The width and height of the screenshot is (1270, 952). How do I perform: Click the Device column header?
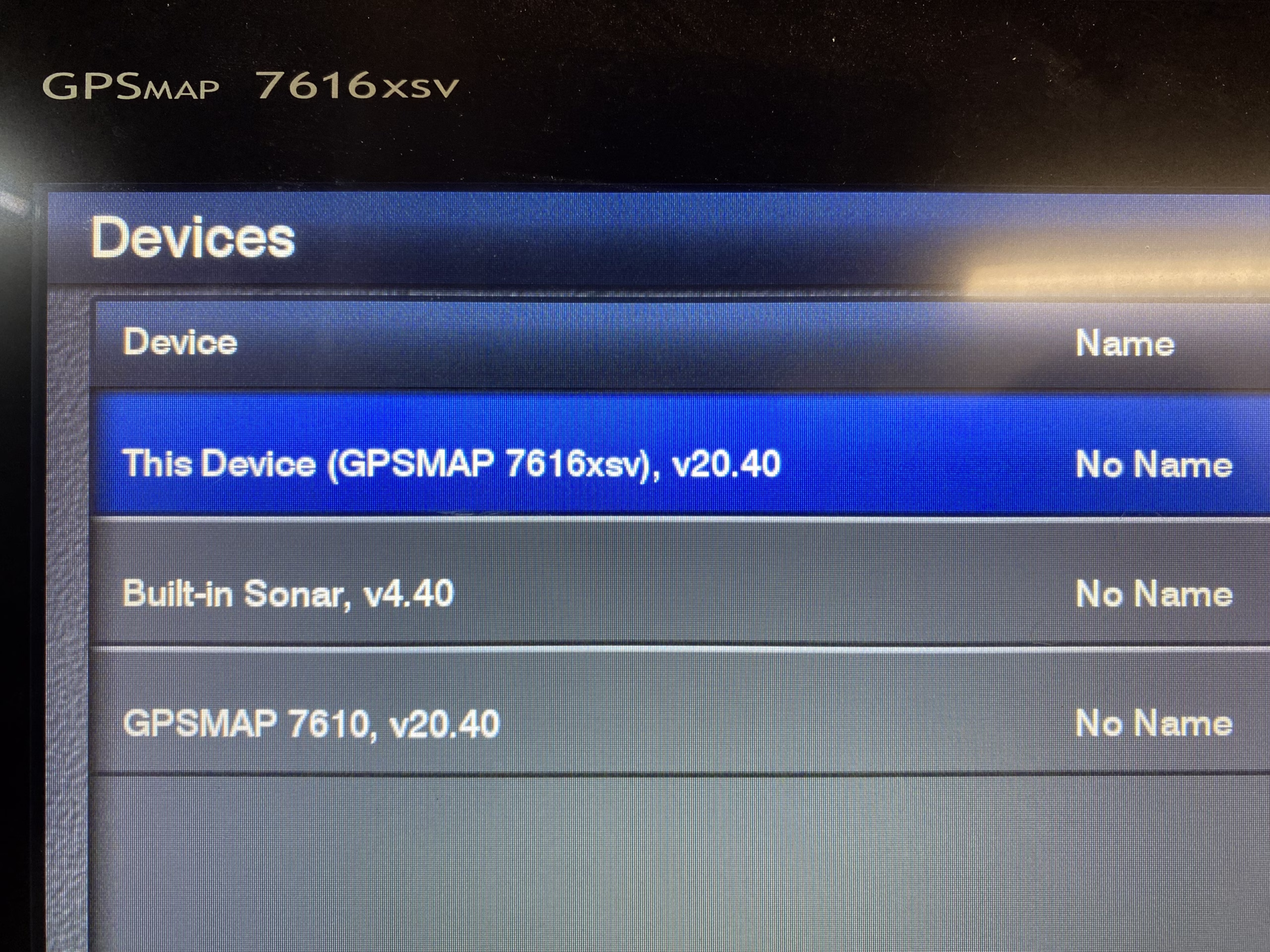point(180,342)
